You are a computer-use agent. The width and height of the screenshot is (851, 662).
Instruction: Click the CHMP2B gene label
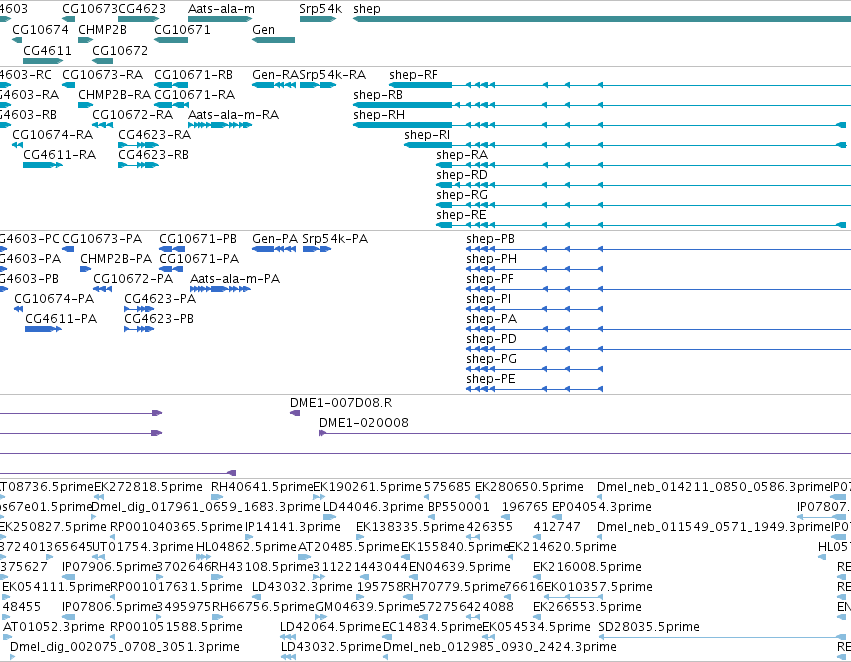103,30
